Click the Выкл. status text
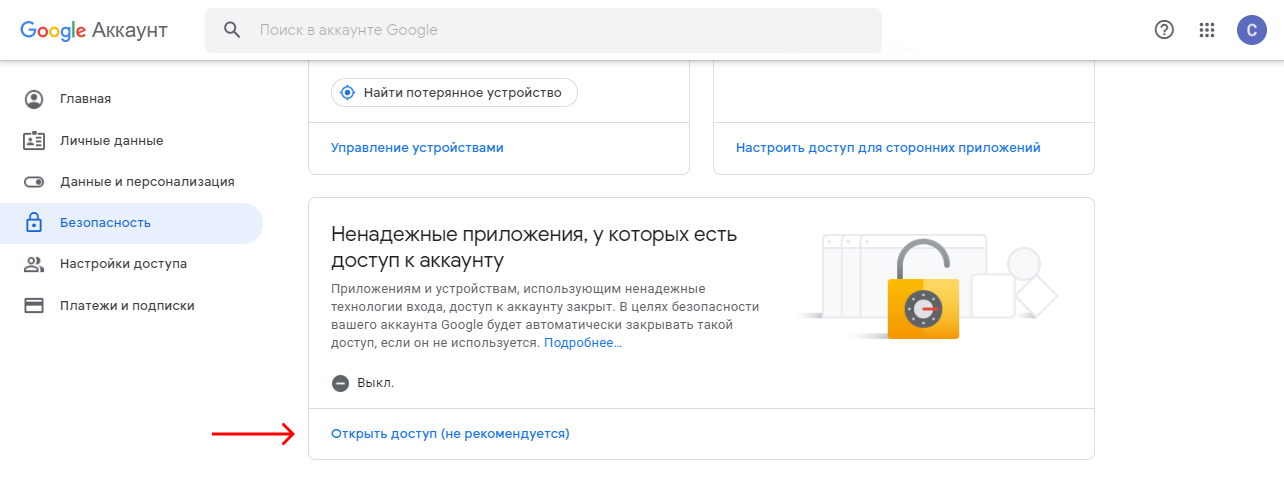 (376, 383)
